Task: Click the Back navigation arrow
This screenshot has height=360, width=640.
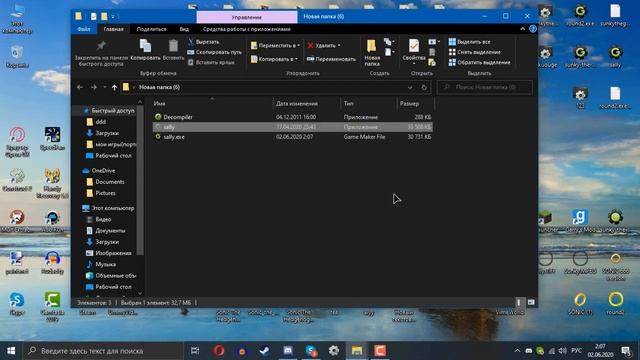Action: click(80, 87)
